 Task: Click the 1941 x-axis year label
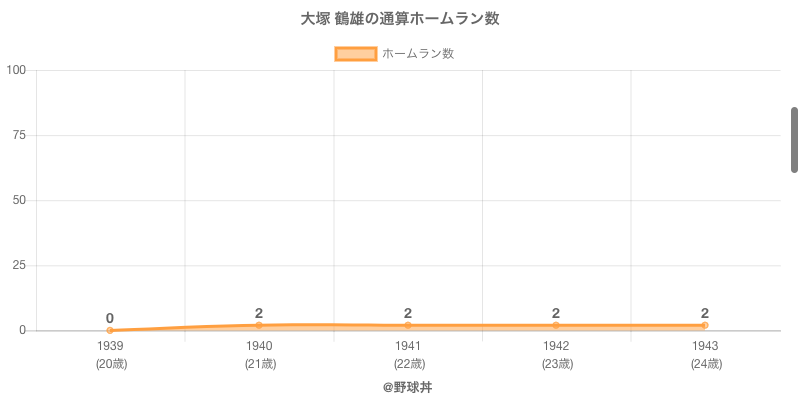click(x=408, y=346)
